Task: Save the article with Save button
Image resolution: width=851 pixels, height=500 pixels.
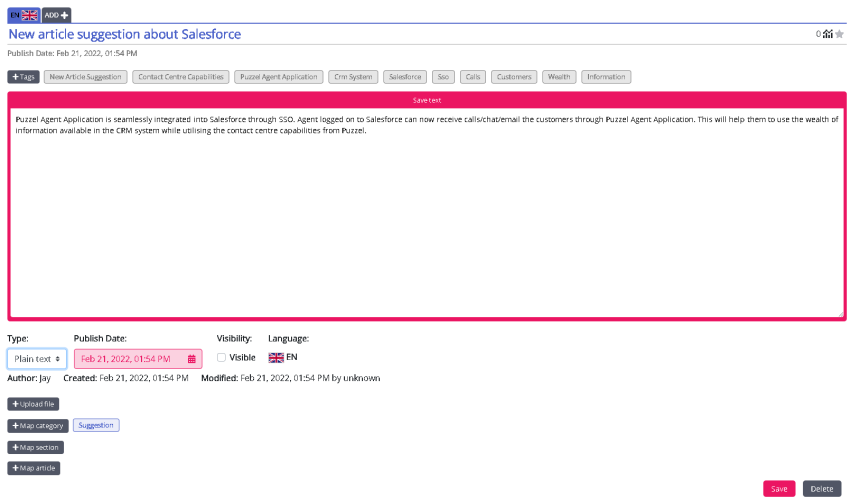Action: pyautogui.click(x=779, y=489)
